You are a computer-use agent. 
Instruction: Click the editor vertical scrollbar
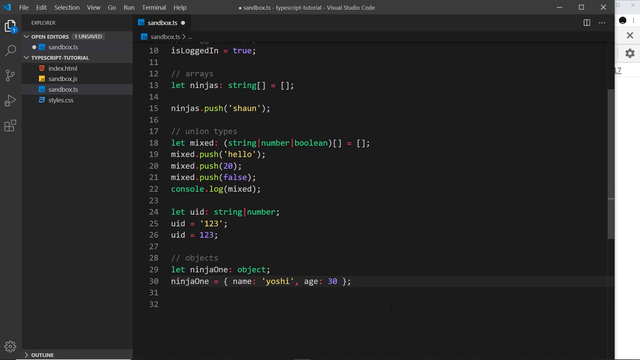coord(611,163)
